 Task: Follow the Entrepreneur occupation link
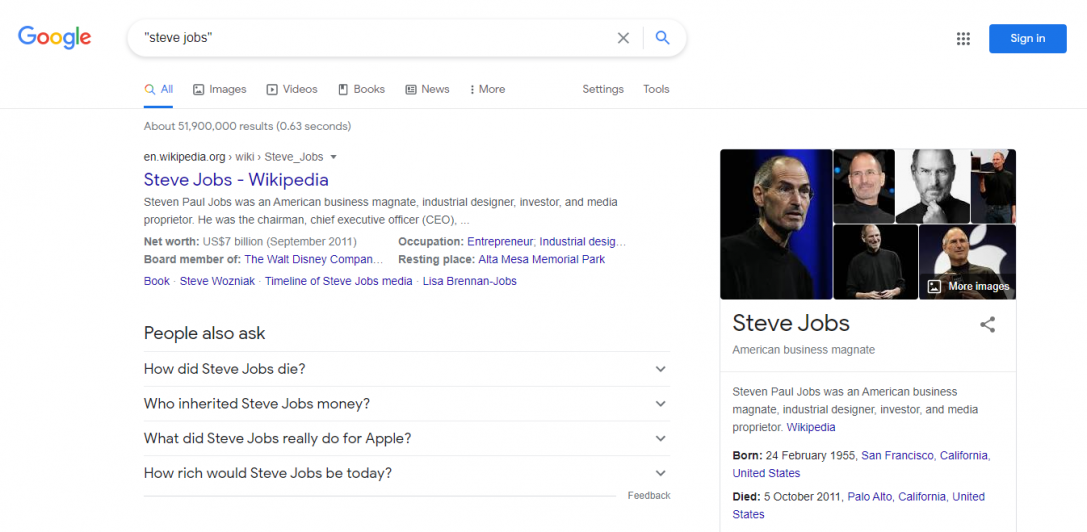(x=501, y=241)
